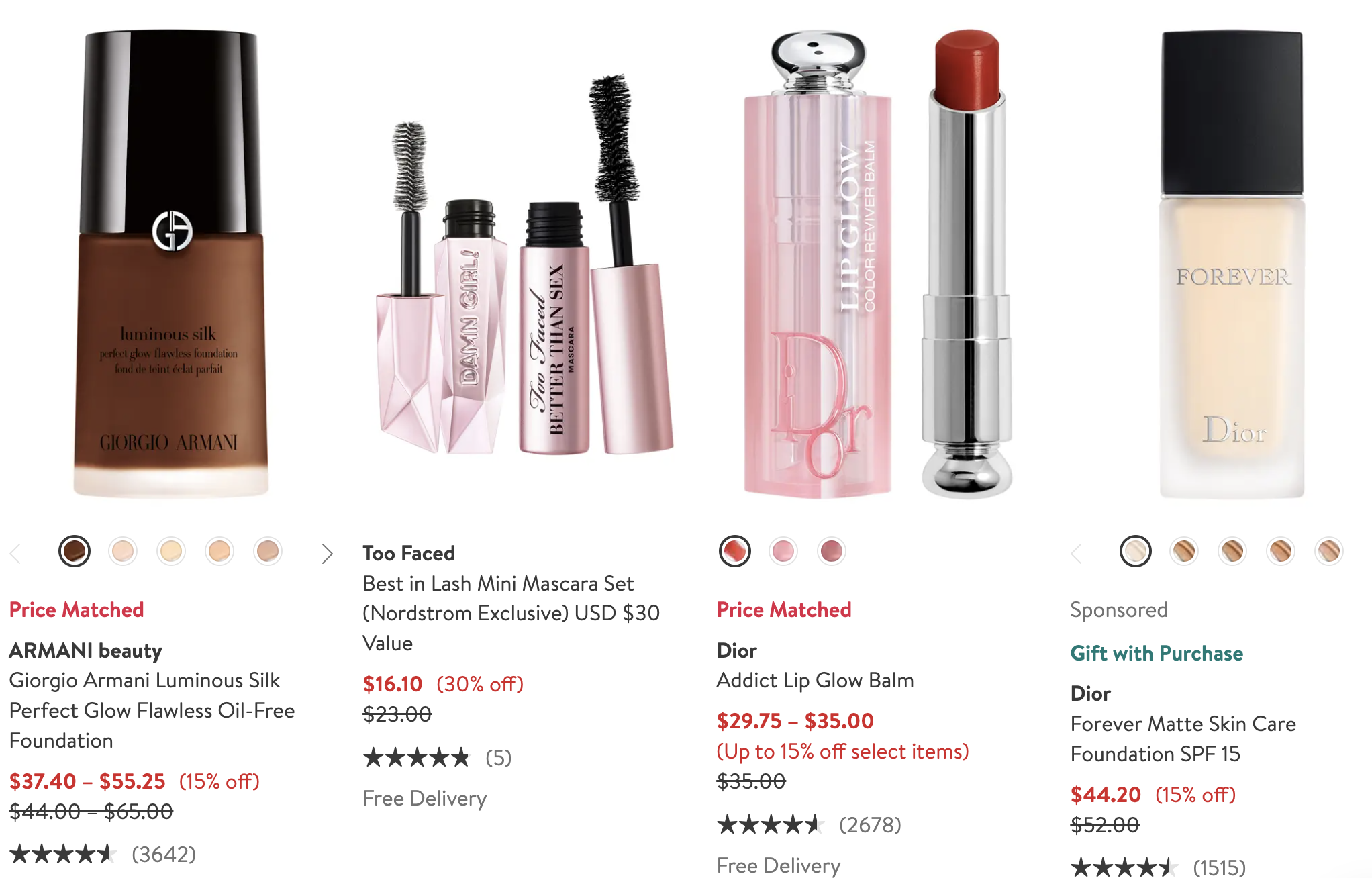This screenshot has width=1372, height=878.
Task: Open Forever Matte Skin Care Foundation link
Action: [1183, 738]
